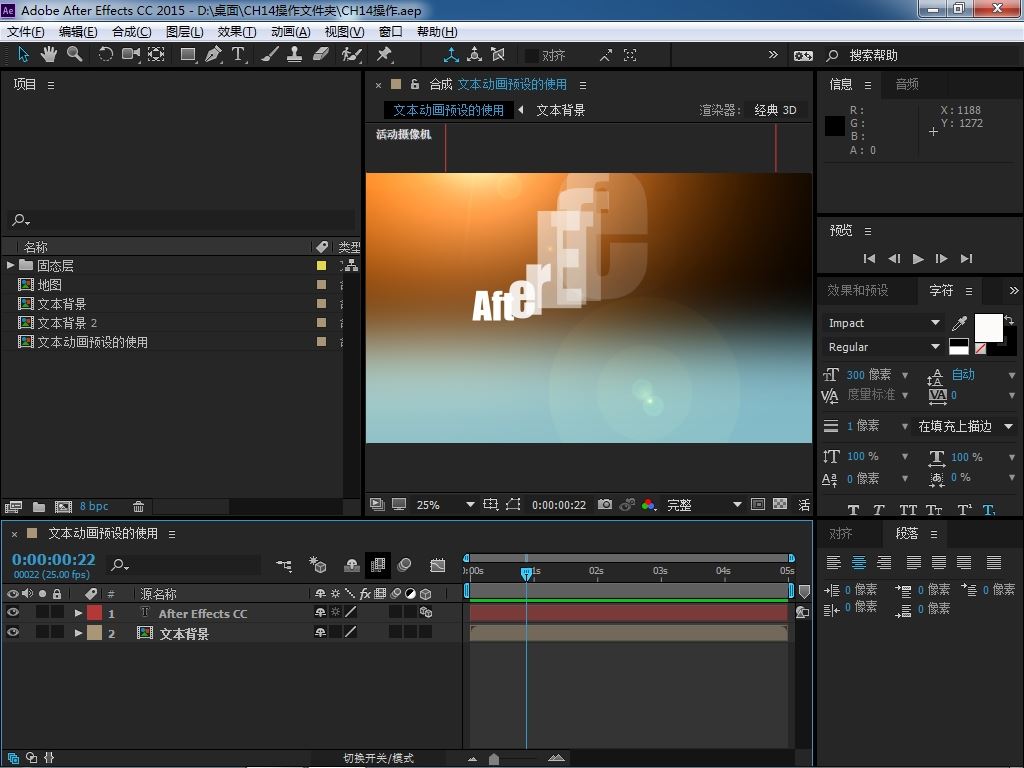Jump to the first frame
Viewport: 1024px width, 768px height.
tap(869, 259)
